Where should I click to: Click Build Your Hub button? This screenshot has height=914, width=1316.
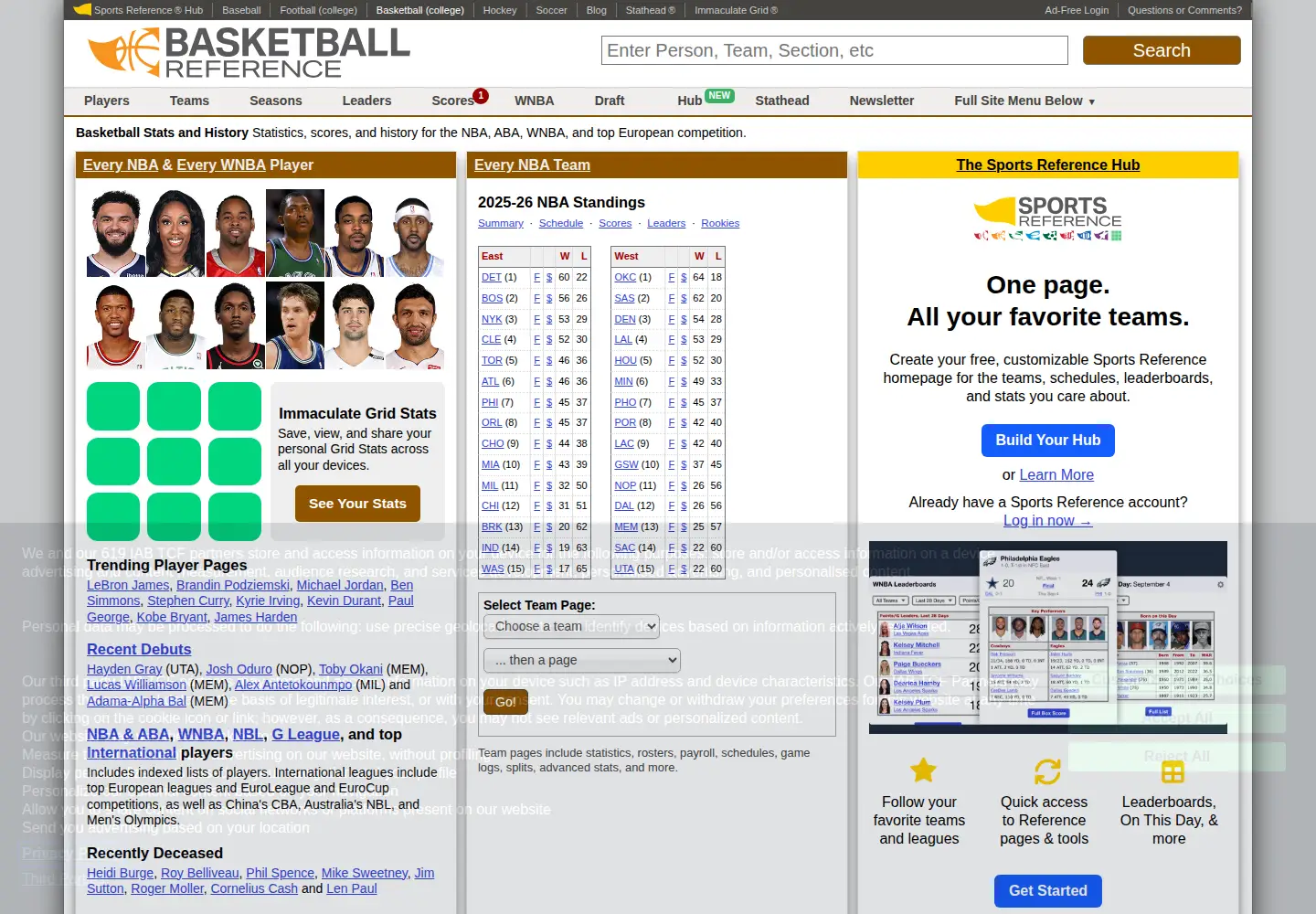(1047, 441)
